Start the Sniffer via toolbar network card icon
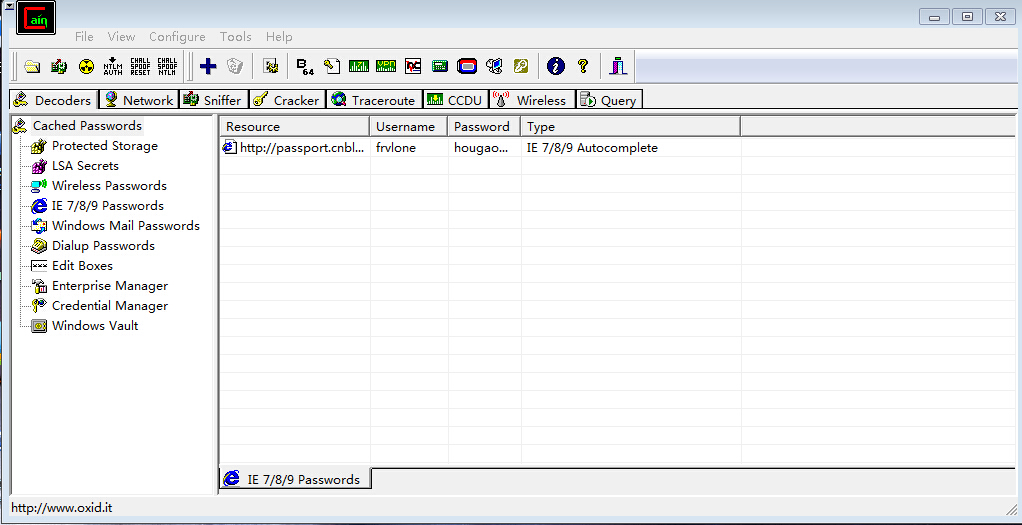 point(59,66)
